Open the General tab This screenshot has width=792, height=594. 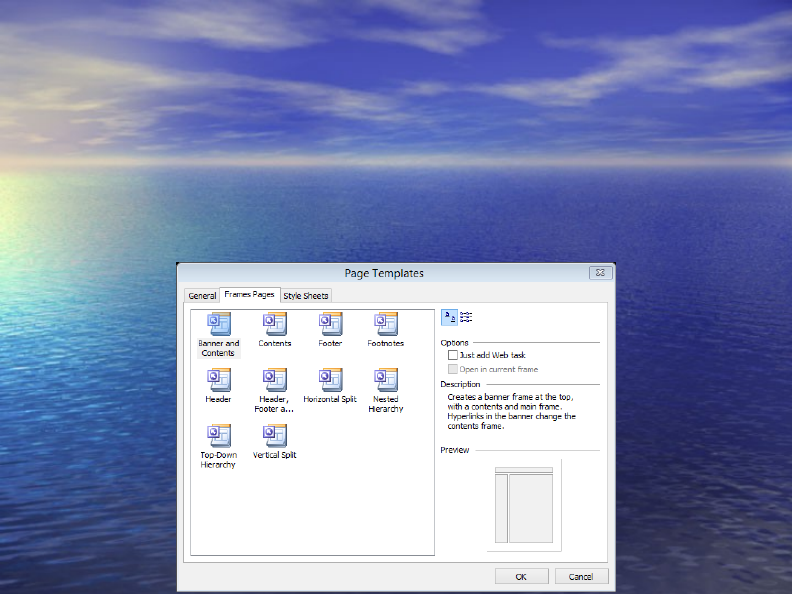[202, 296]
